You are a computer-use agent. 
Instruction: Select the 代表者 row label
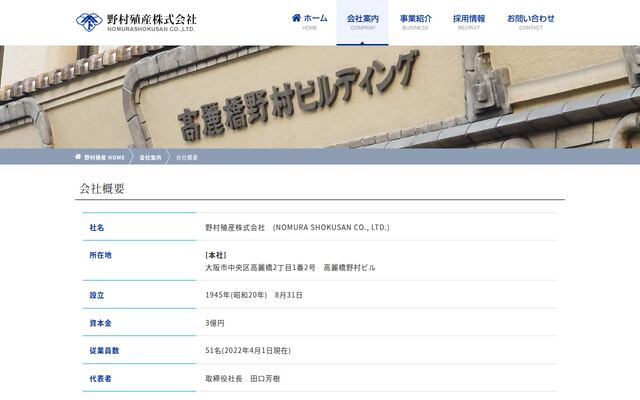100,379
